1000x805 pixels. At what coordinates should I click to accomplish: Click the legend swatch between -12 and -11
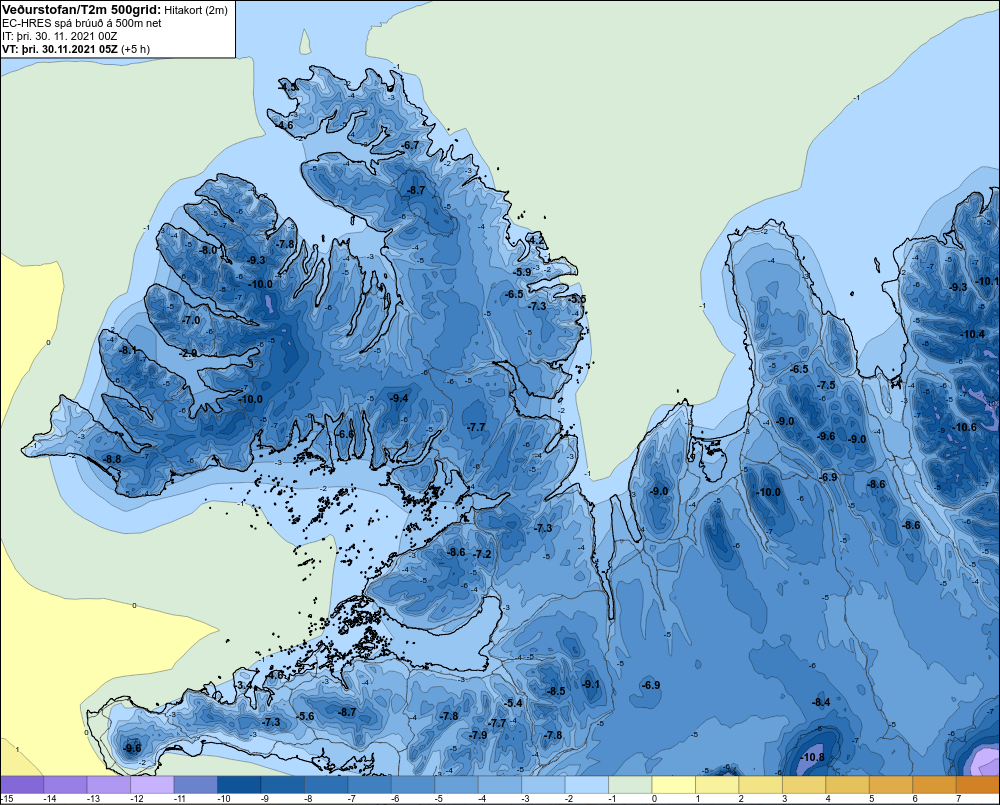[152, 785]
